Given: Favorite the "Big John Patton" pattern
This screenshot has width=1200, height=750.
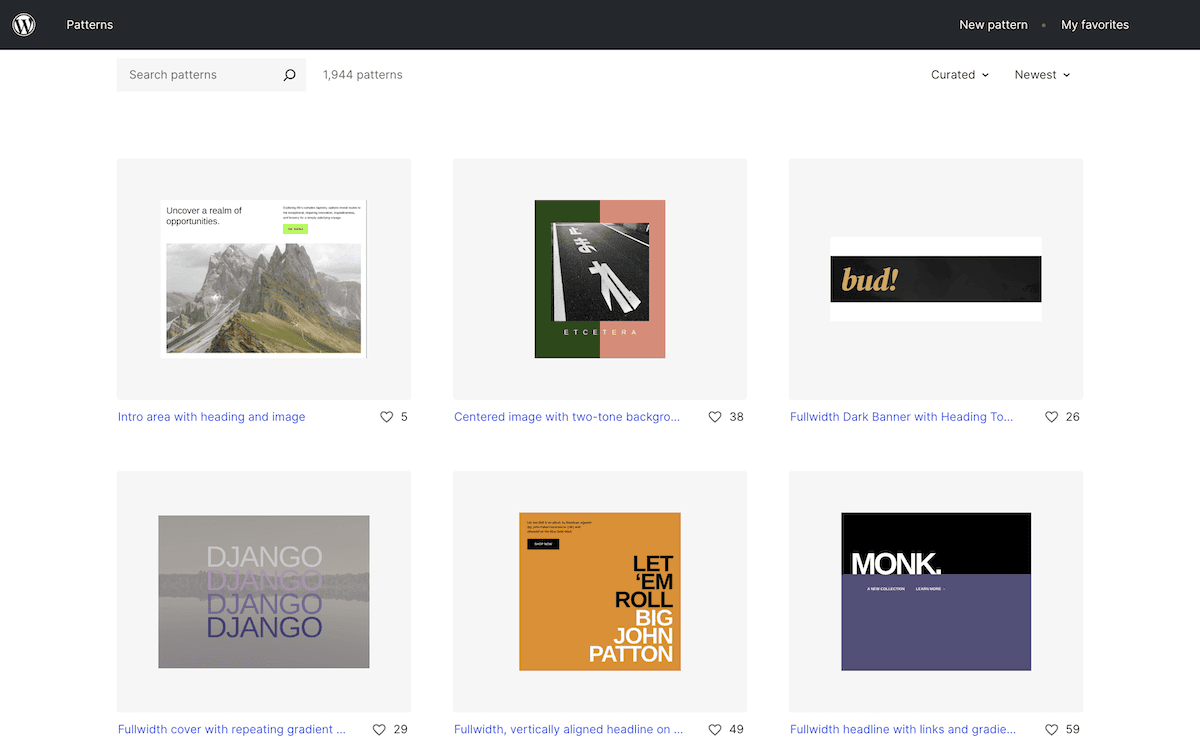Looking at the screenshot, I should pyautogui.click(x=716, y=729).
